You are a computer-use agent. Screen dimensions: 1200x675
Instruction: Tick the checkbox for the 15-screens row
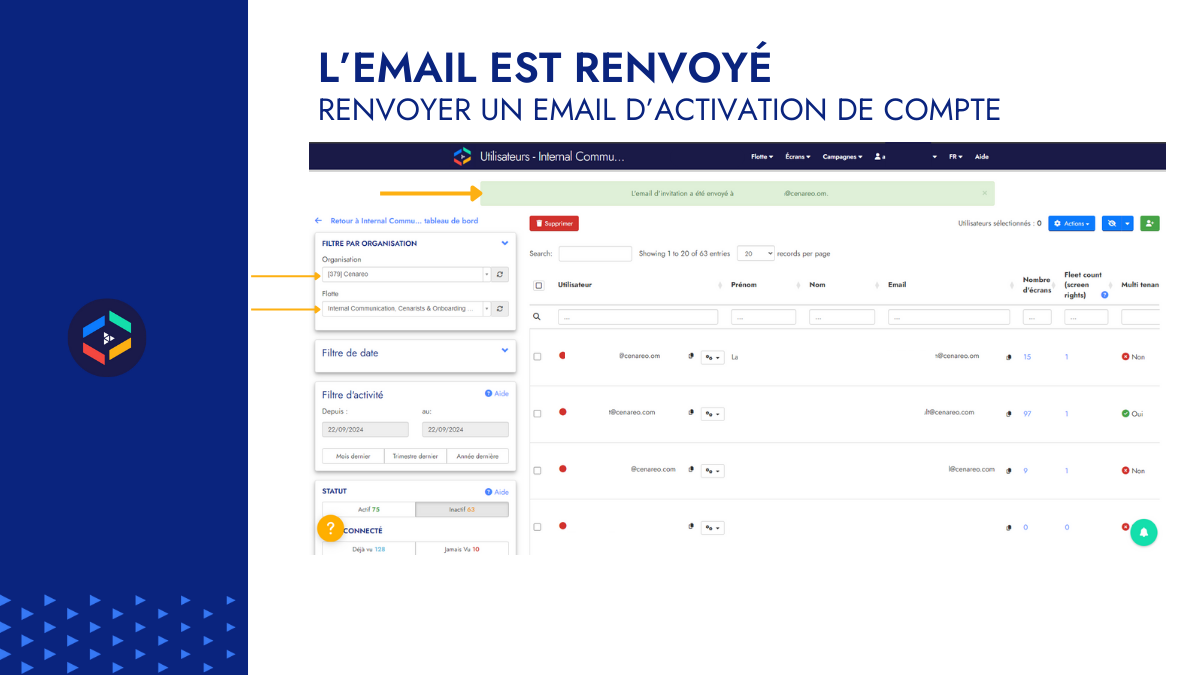coord(538,356)
